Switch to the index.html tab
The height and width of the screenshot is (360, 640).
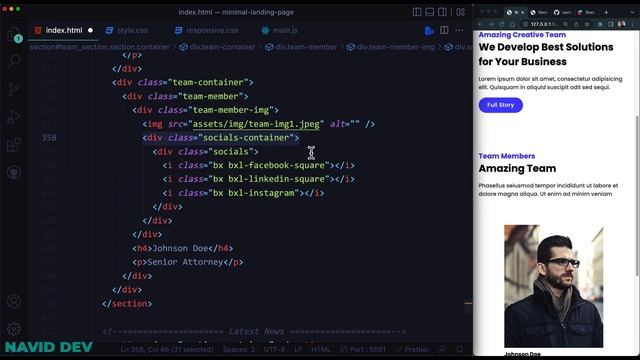point(63,30)
